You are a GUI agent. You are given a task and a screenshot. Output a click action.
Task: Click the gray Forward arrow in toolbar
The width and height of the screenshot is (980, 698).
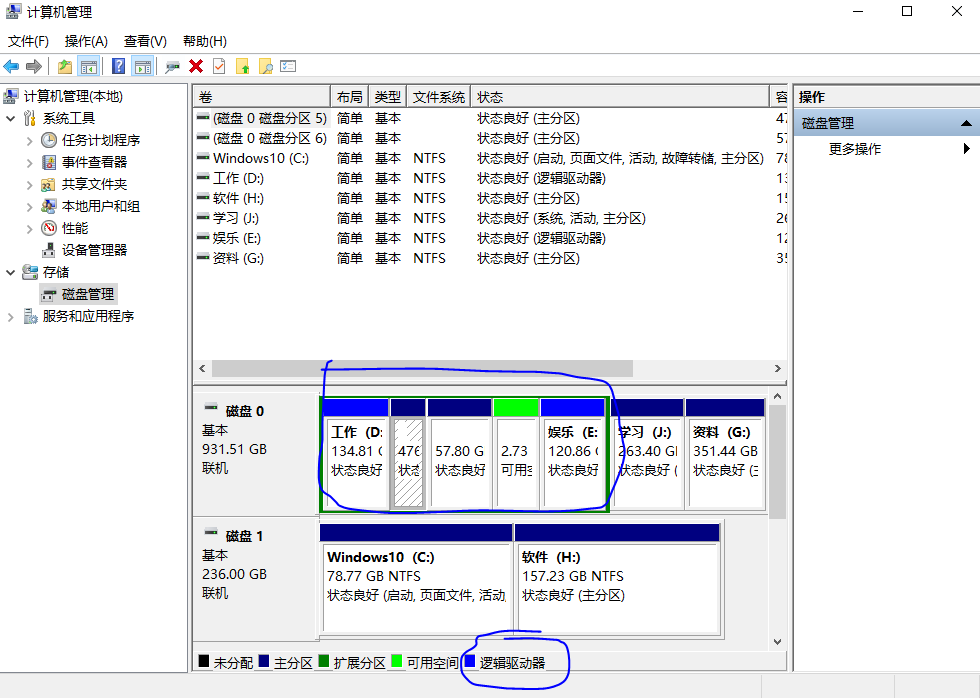(34, 66)
